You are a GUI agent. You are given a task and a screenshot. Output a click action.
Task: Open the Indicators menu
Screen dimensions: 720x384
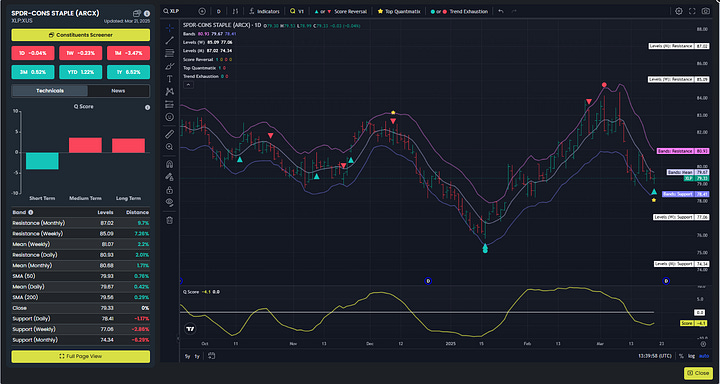(x=264, y=11)
